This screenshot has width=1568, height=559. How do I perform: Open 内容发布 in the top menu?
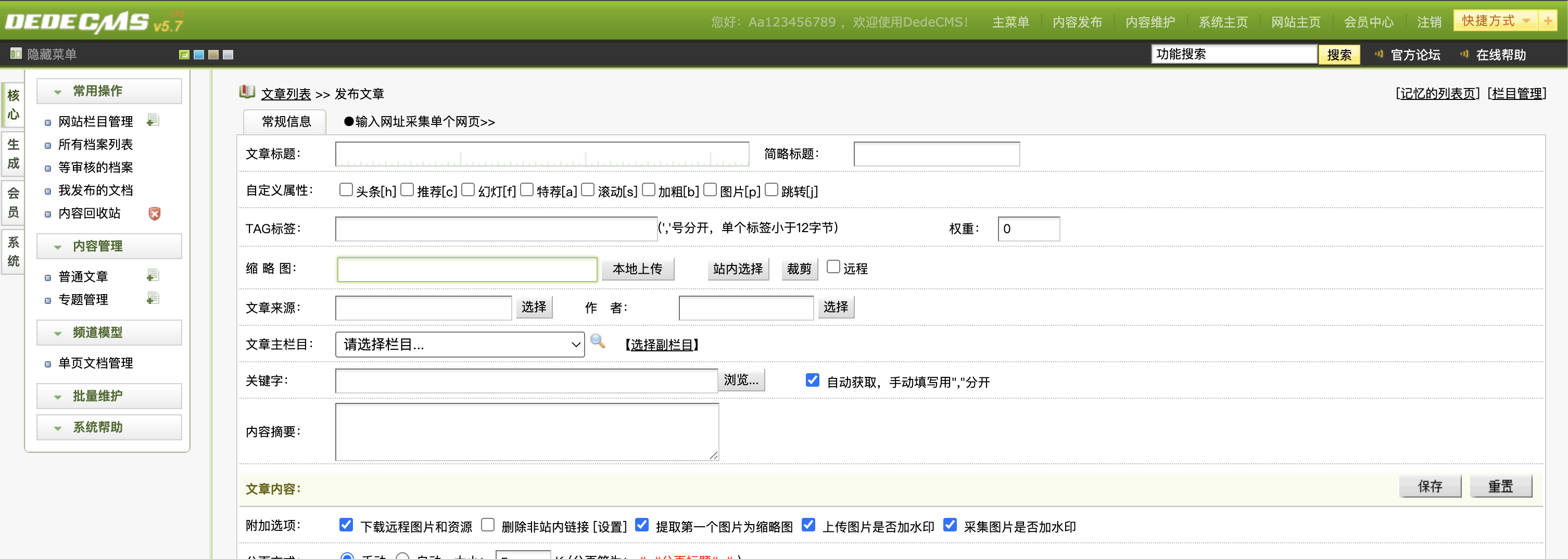coord(1077,22)
